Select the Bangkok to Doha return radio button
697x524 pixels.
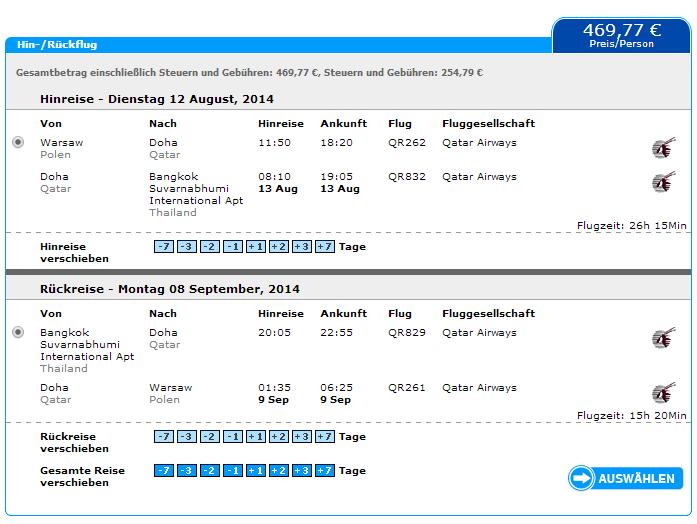(x=18, y=332)
